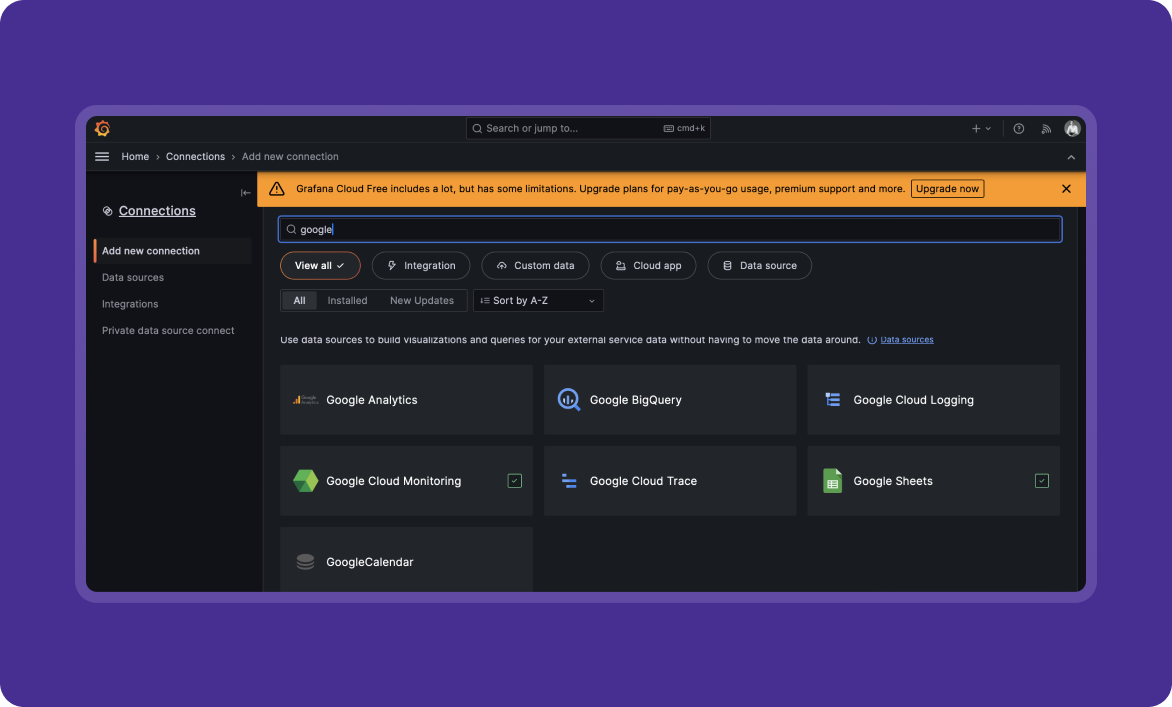Select the View all filter chip

coord(320,266)
